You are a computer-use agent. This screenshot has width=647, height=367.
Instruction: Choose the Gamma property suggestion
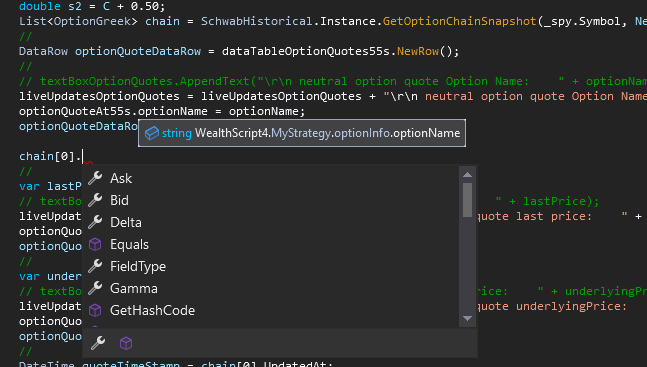tap(271, 288)
